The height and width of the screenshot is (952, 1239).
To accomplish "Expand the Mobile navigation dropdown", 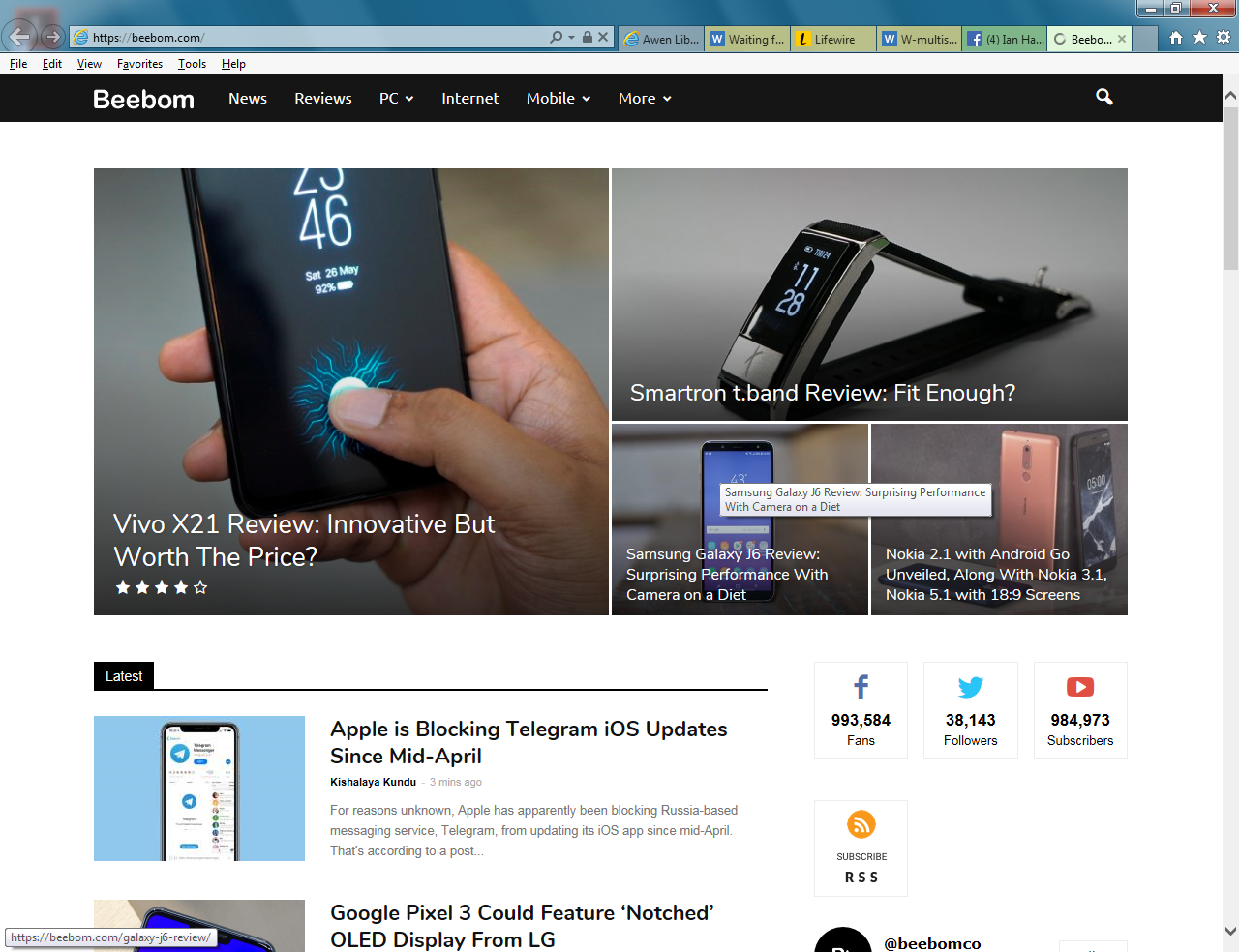I will [x=558, y=99].
